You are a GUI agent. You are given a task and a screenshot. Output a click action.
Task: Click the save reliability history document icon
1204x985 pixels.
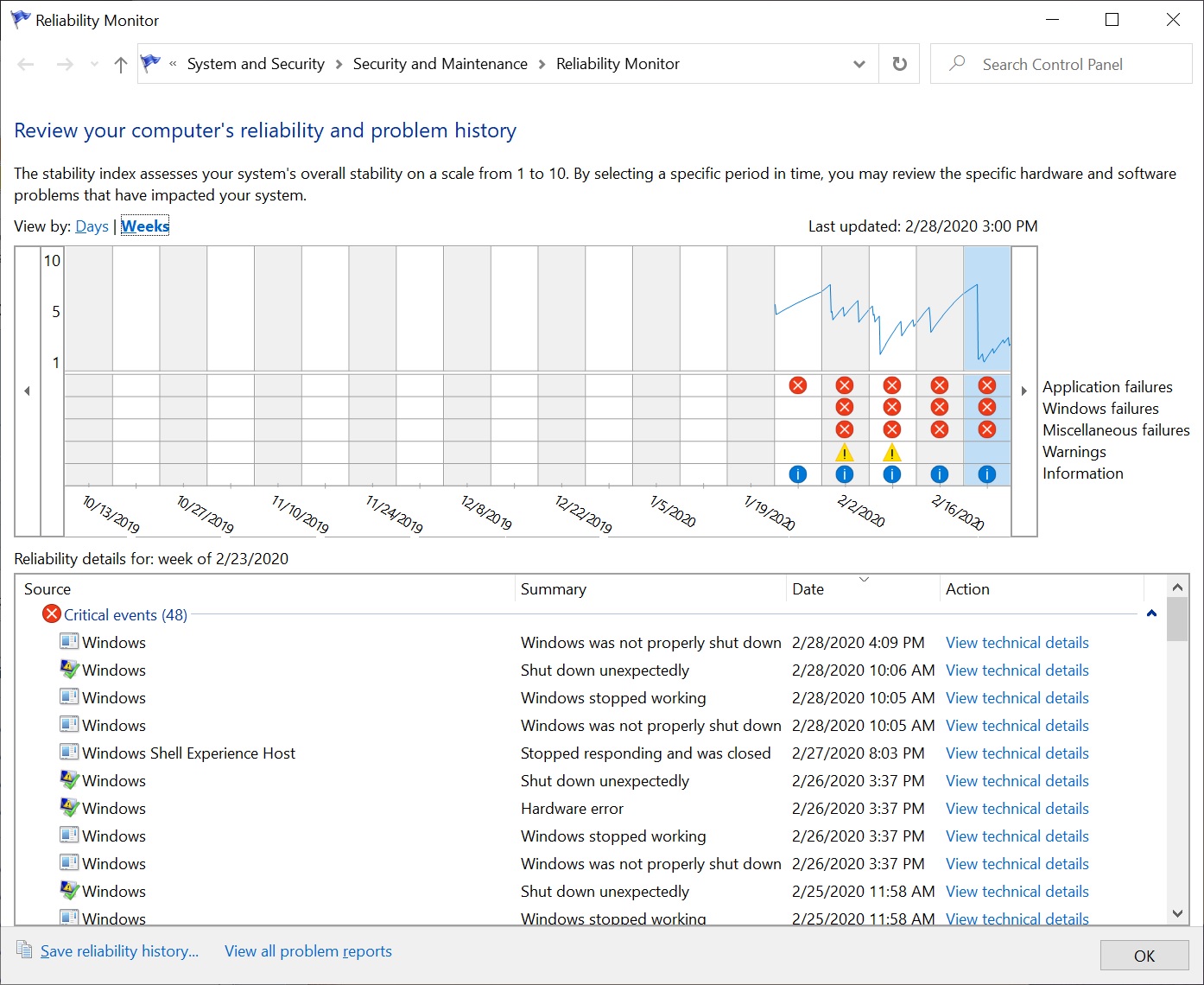(24, 950)
